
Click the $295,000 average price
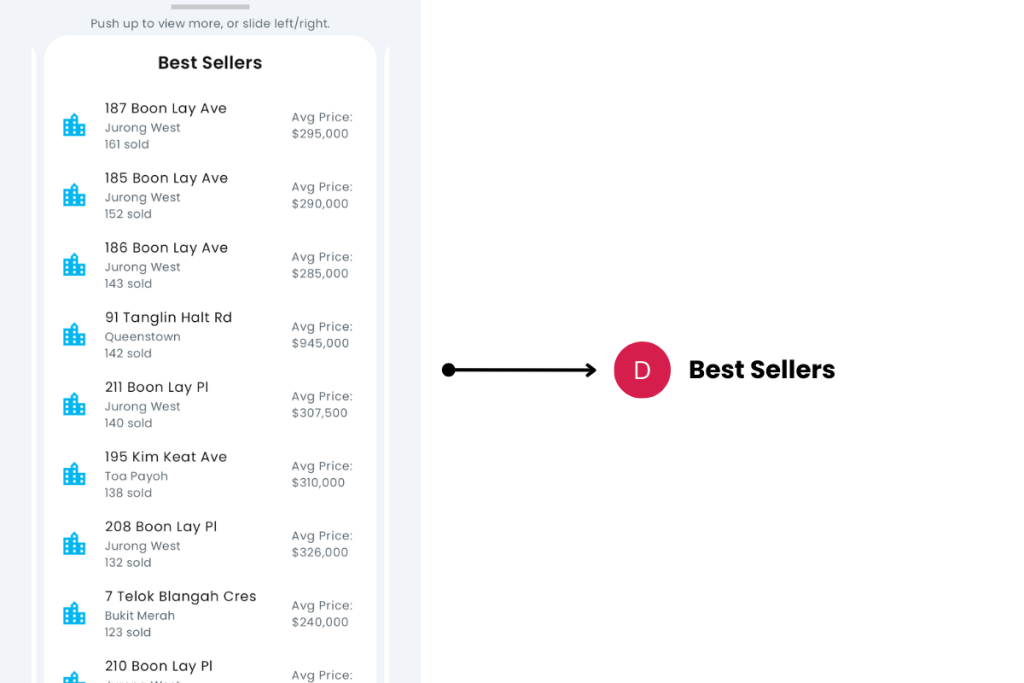tap(320, 134)
